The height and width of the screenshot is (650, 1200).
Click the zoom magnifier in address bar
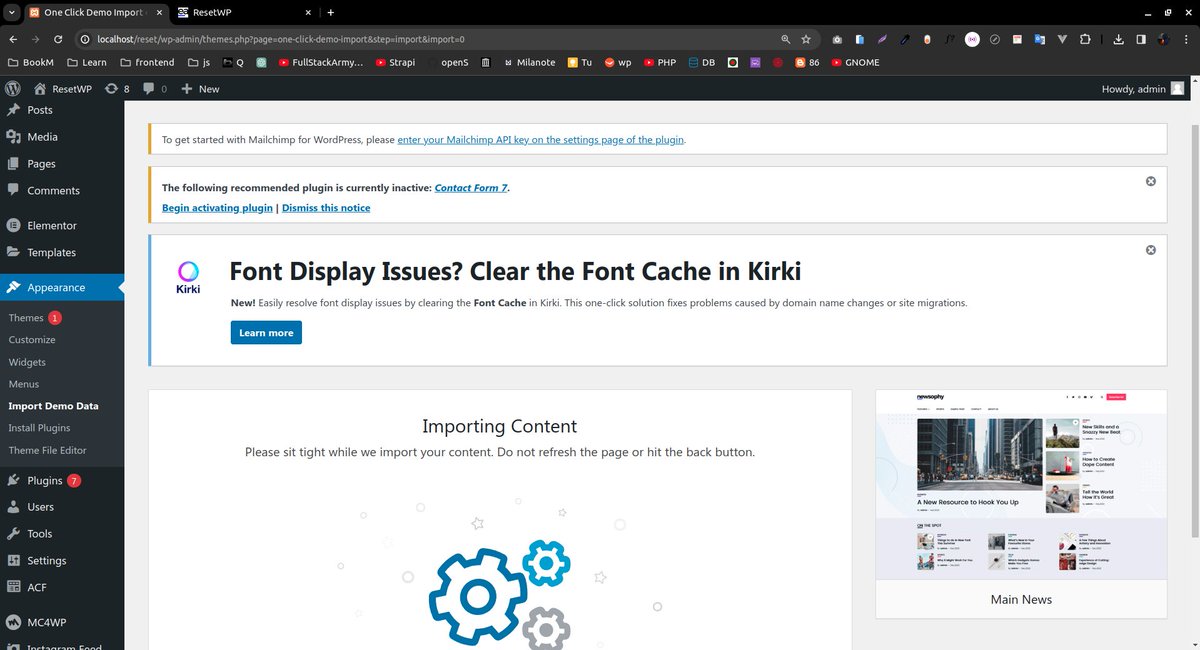pos(786,39)
